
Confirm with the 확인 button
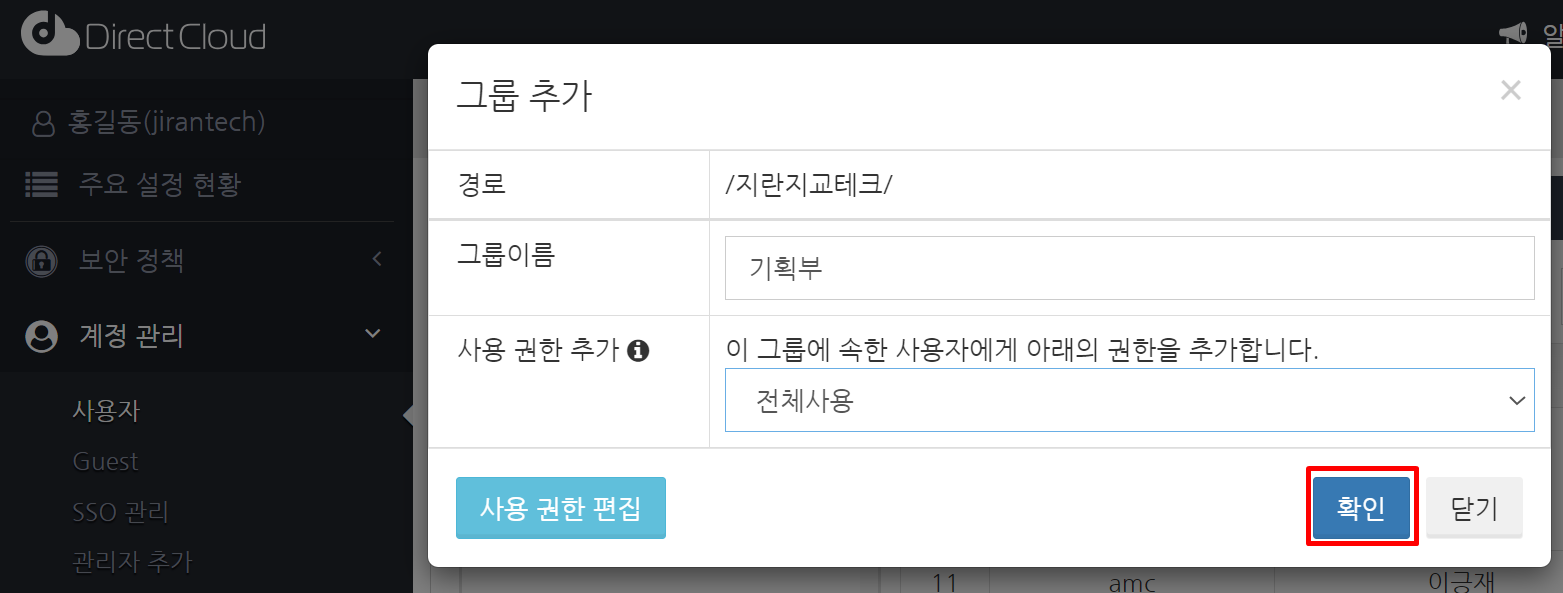tap(1361, 508)
